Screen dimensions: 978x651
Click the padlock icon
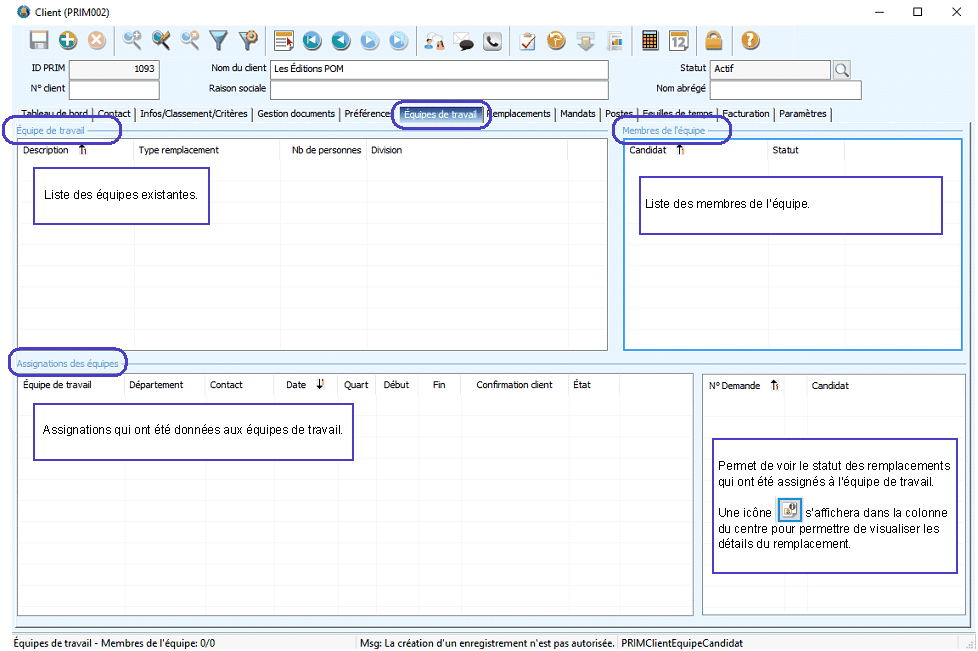tap(713, 41)
